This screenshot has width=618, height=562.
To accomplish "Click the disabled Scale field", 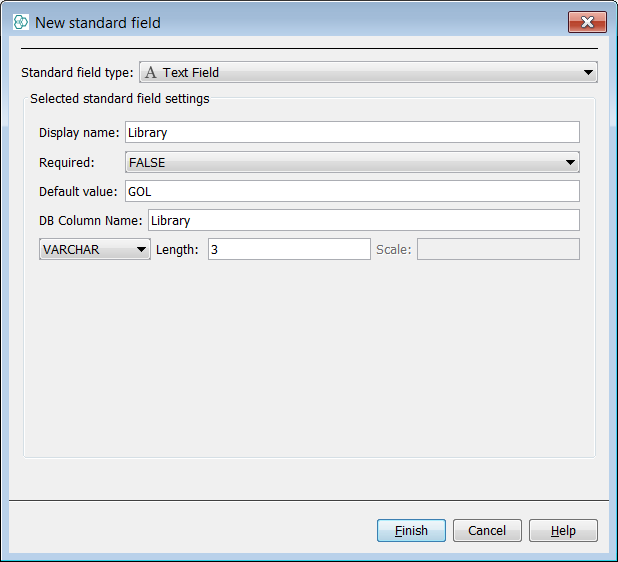I will 497,249.
